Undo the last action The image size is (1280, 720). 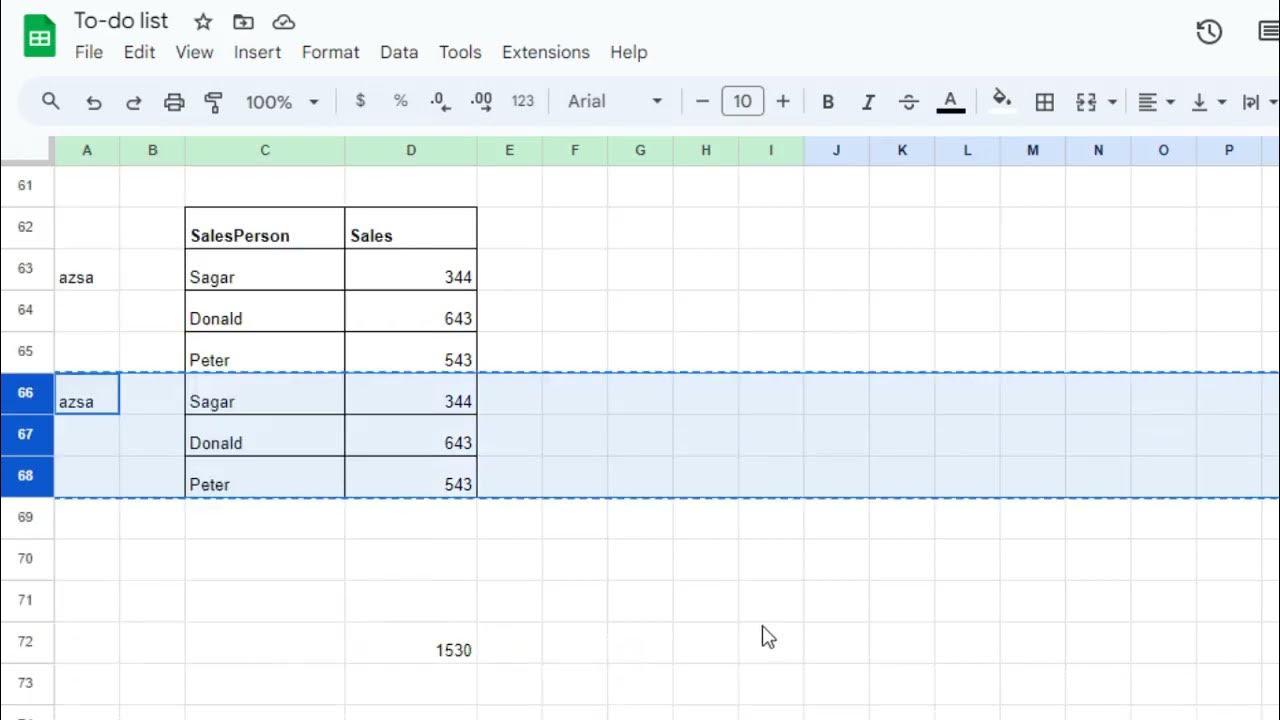pyautogui.click(x=93, y=102)
